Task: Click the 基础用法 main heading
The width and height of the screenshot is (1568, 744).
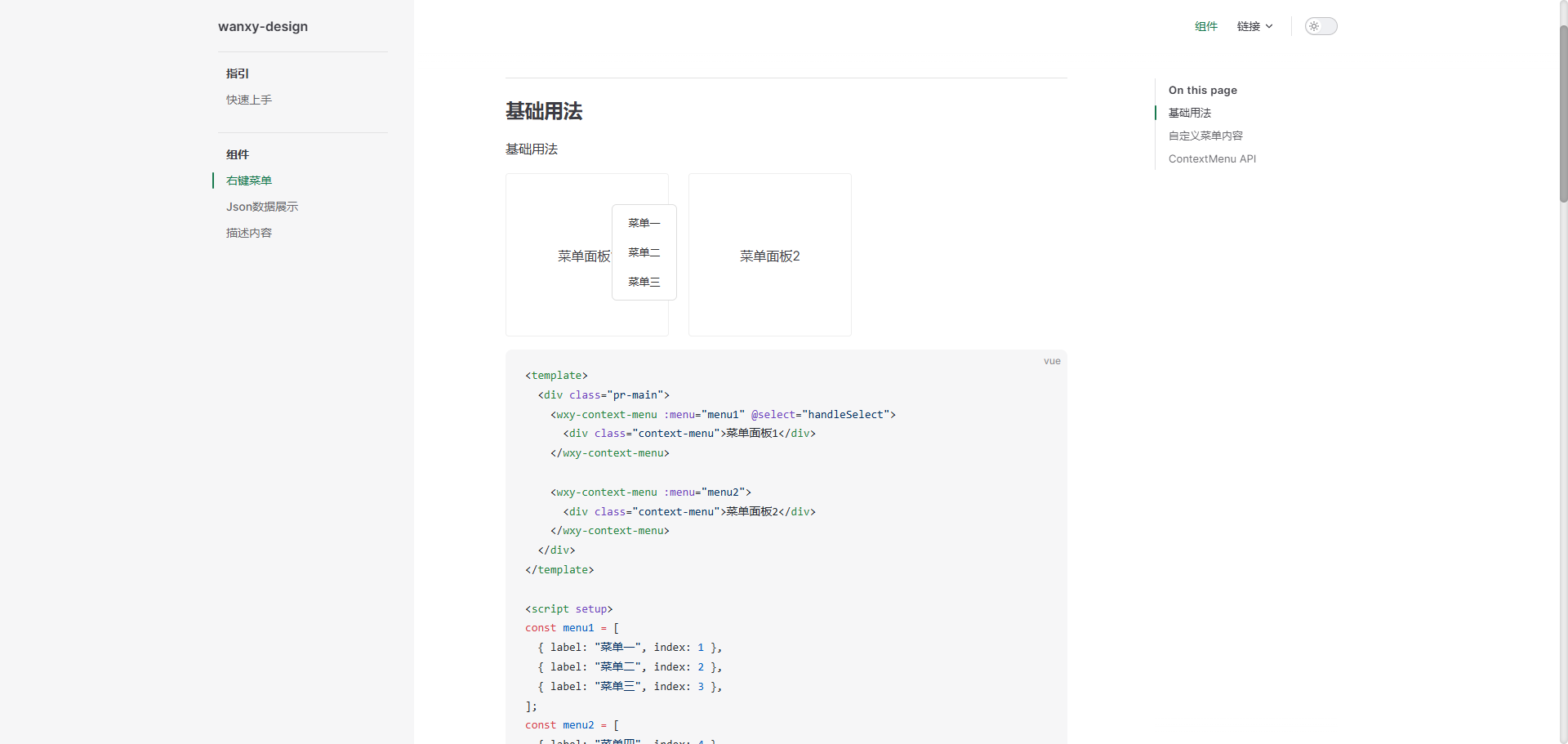Action: pos(544,111)
